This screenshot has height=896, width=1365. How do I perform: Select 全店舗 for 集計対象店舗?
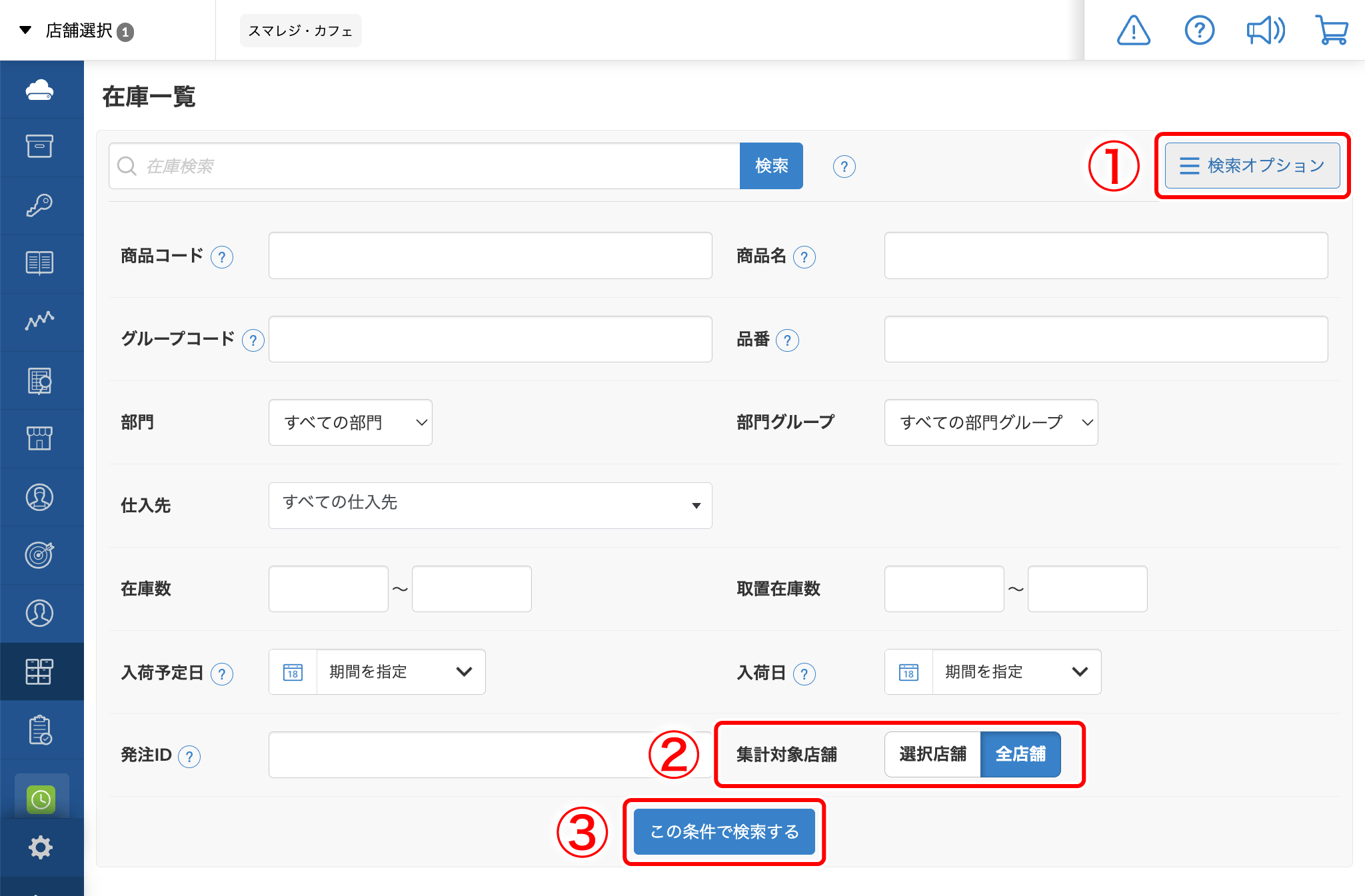point(1020,754)
